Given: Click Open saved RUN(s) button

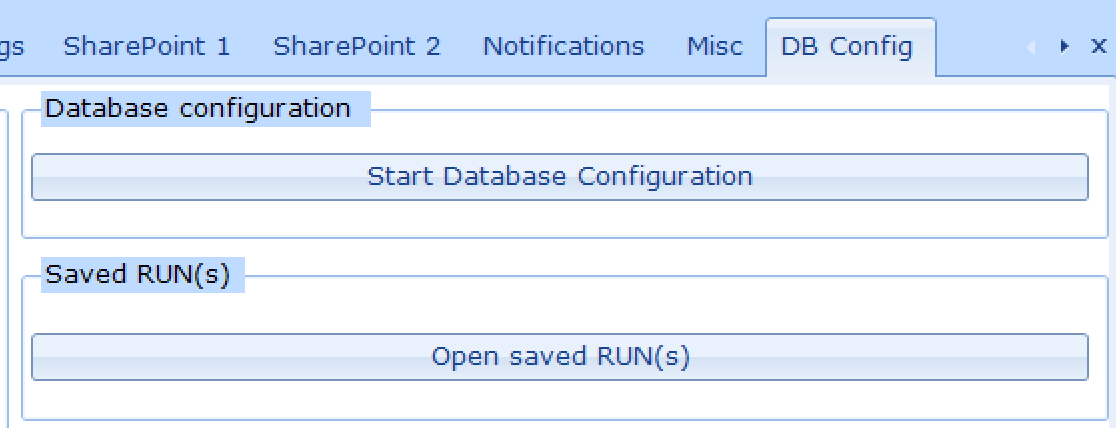Looking at the screenshot, I should coord(559,357).
